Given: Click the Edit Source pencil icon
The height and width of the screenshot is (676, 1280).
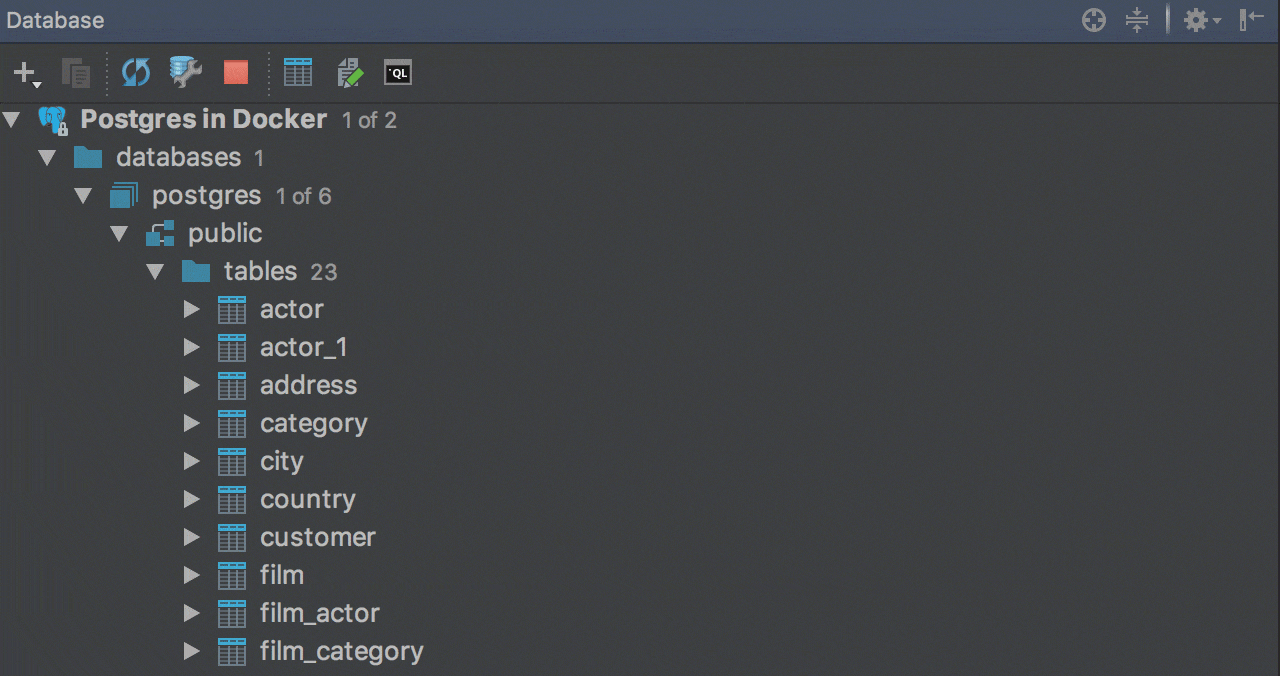Looking at the screenshot, I should [x=350, y=72].
